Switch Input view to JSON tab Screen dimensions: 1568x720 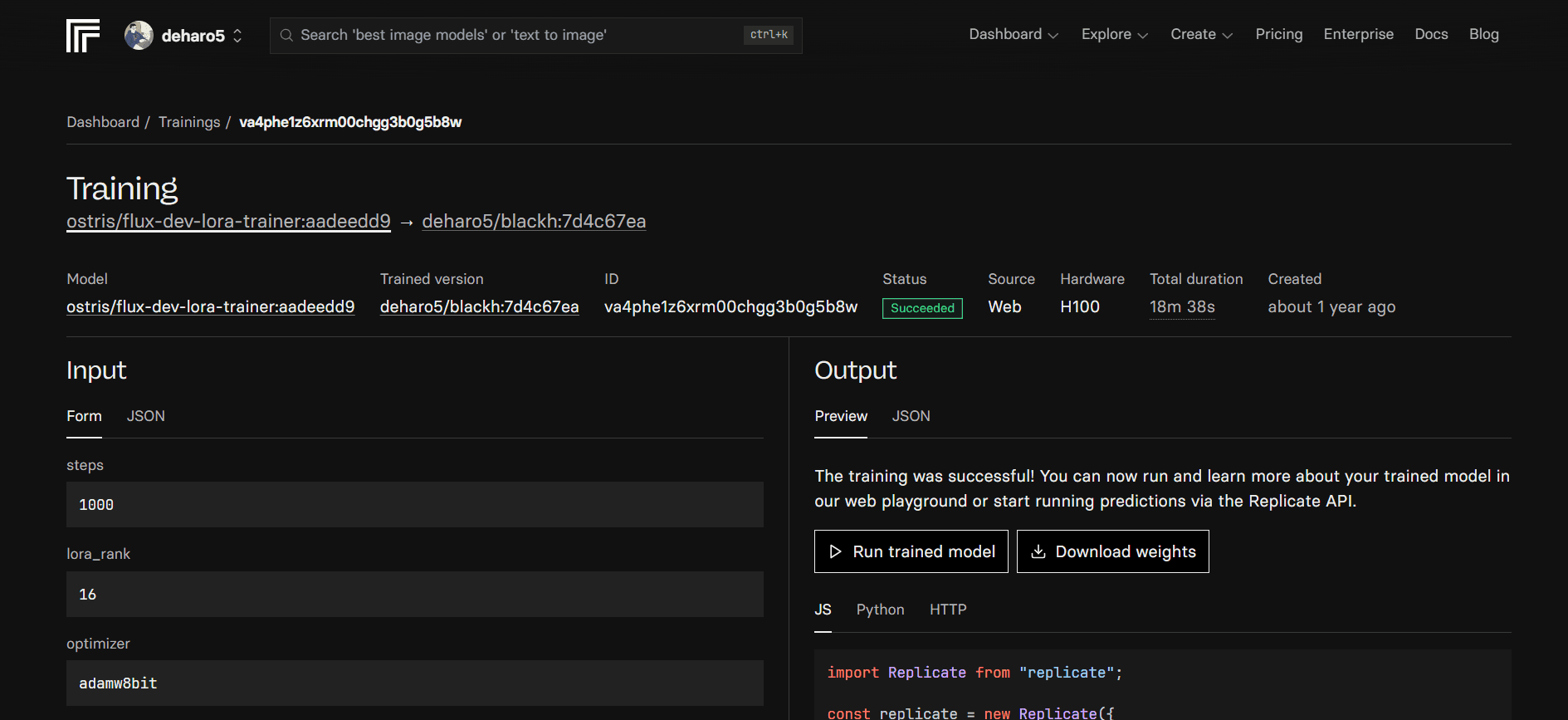click(145, 416)
